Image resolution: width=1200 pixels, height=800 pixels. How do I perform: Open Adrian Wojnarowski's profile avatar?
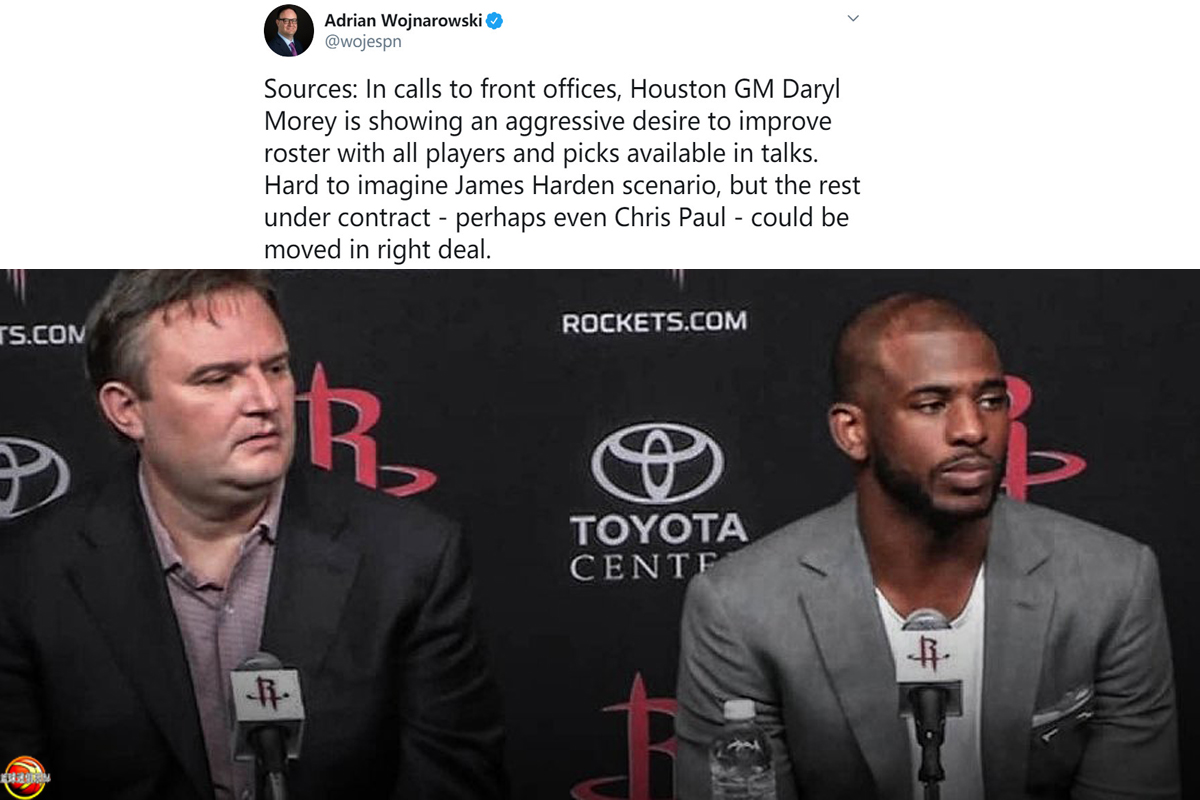click(x=289, y=31)
